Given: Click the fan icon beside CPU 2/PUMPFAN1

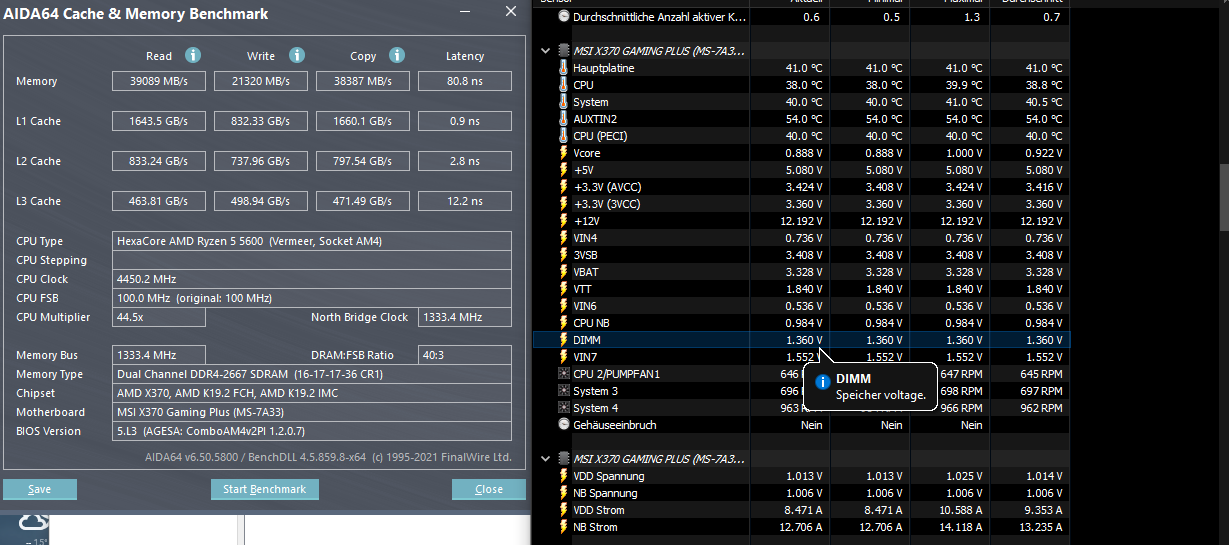Looking at the screenshot, I should [x=563, y=374].
